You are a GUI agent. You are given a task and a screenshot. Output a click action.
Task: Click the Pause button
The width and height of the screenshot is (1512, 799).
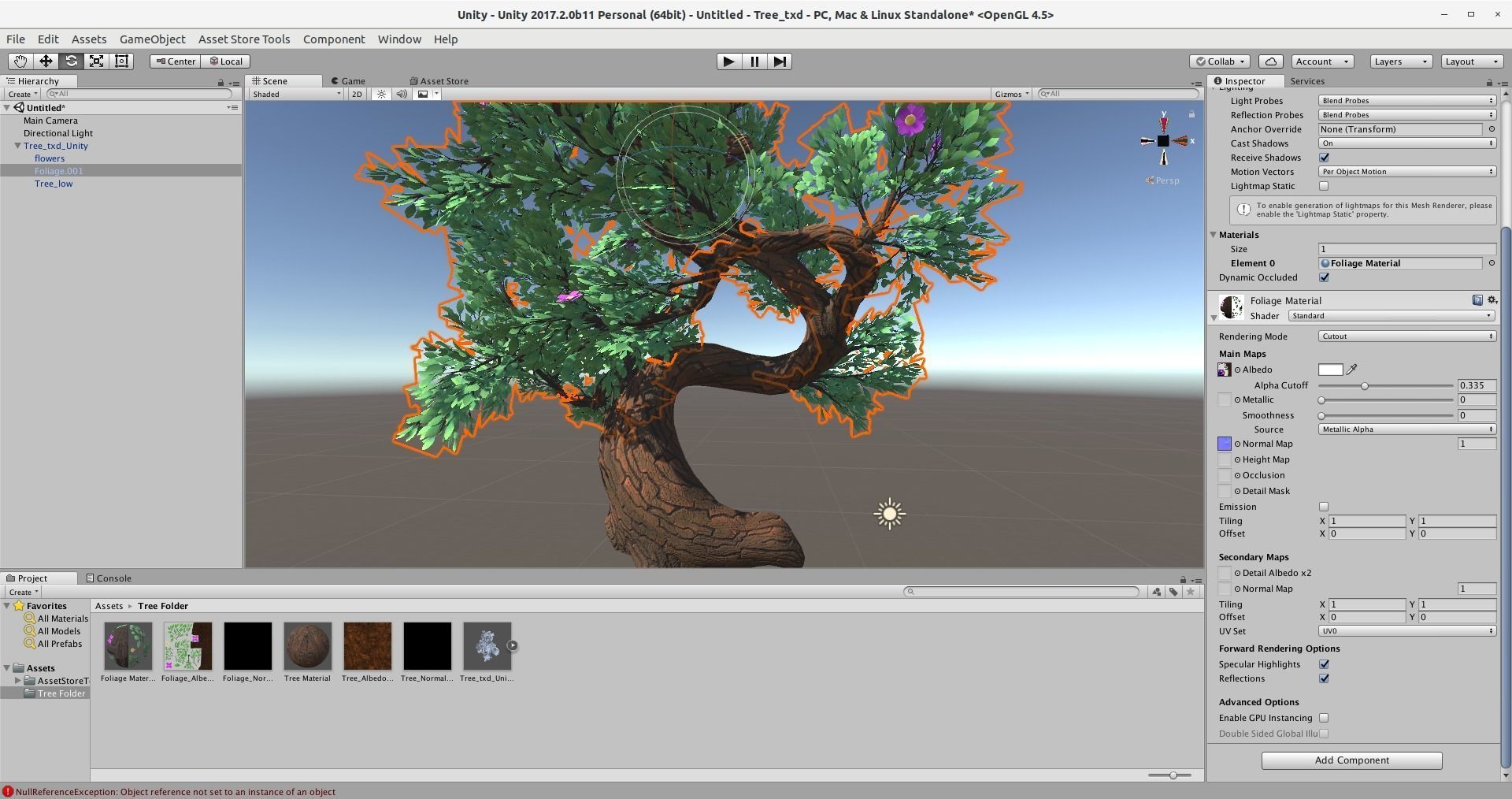tap(754, 61)
